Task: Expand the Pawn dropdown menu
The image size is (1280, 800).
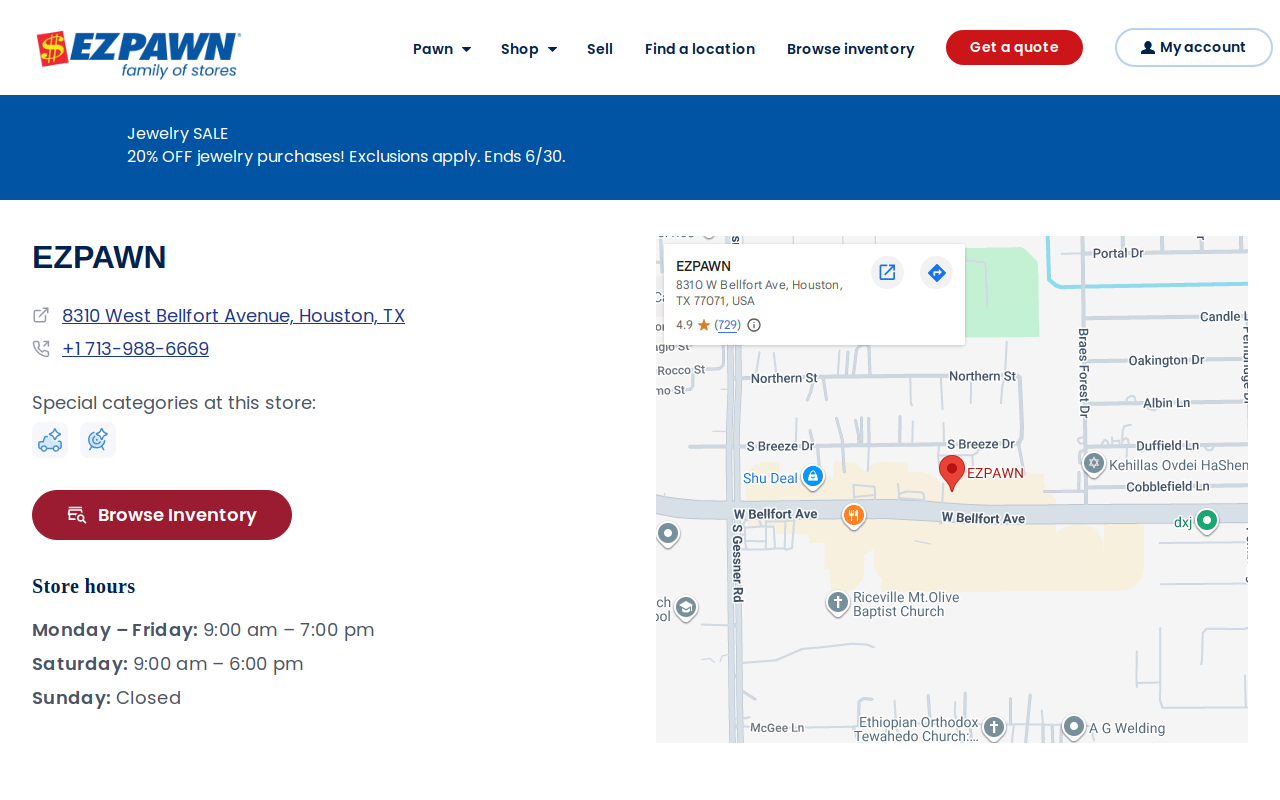Action: click(442, 49)
